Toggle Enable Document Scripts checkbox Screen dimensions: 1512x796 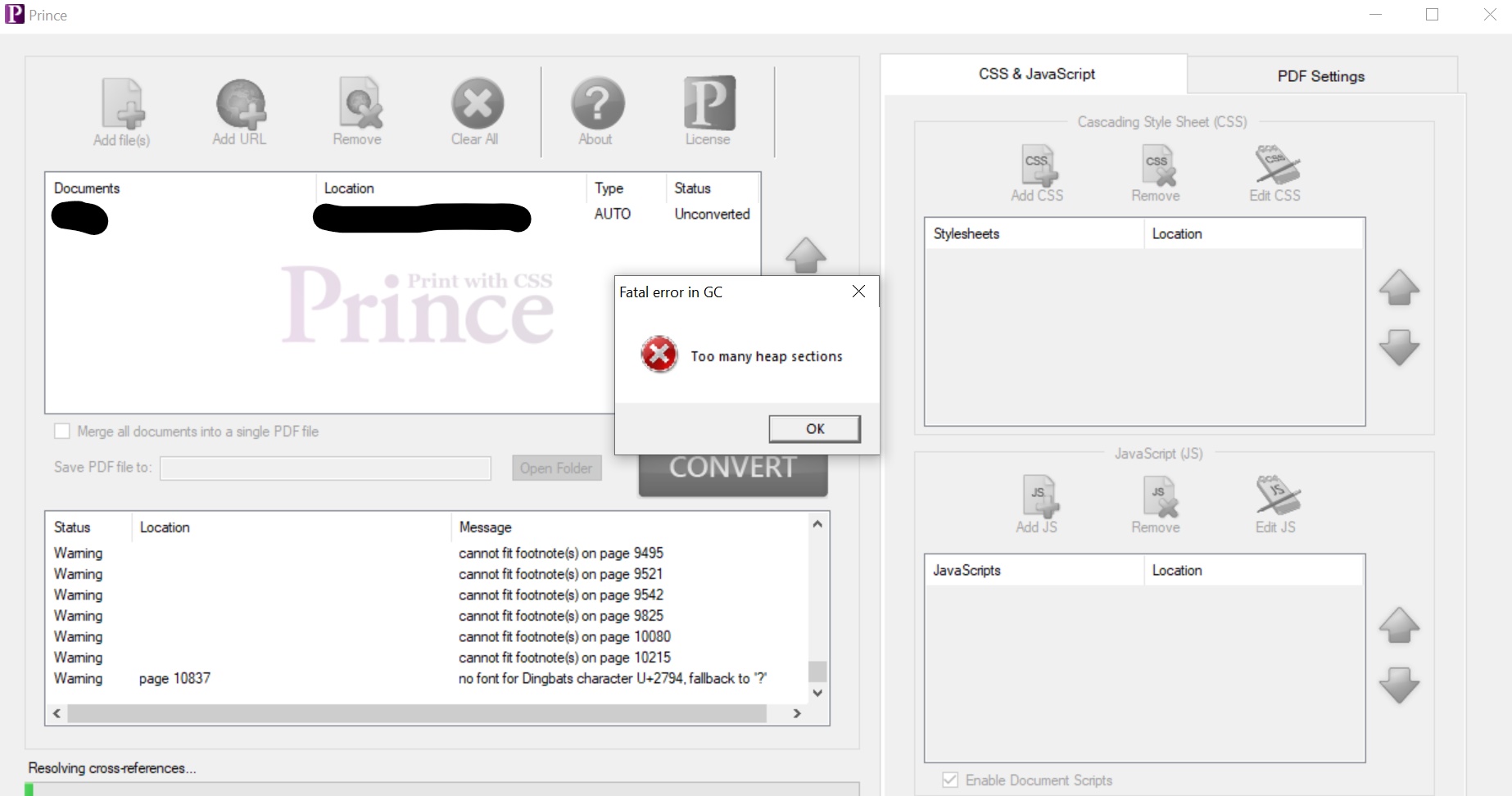pyautogui.click(x=950, y=780)
